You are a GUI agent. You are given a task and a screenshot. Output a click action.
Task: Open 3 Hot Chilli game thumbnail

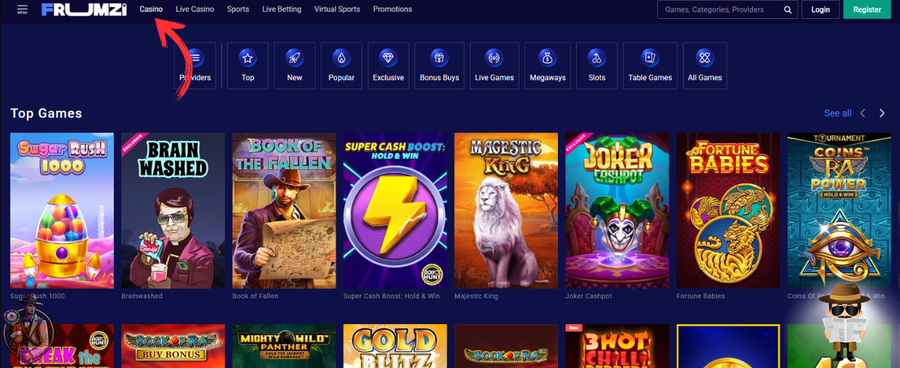click(x=617, y=346)
